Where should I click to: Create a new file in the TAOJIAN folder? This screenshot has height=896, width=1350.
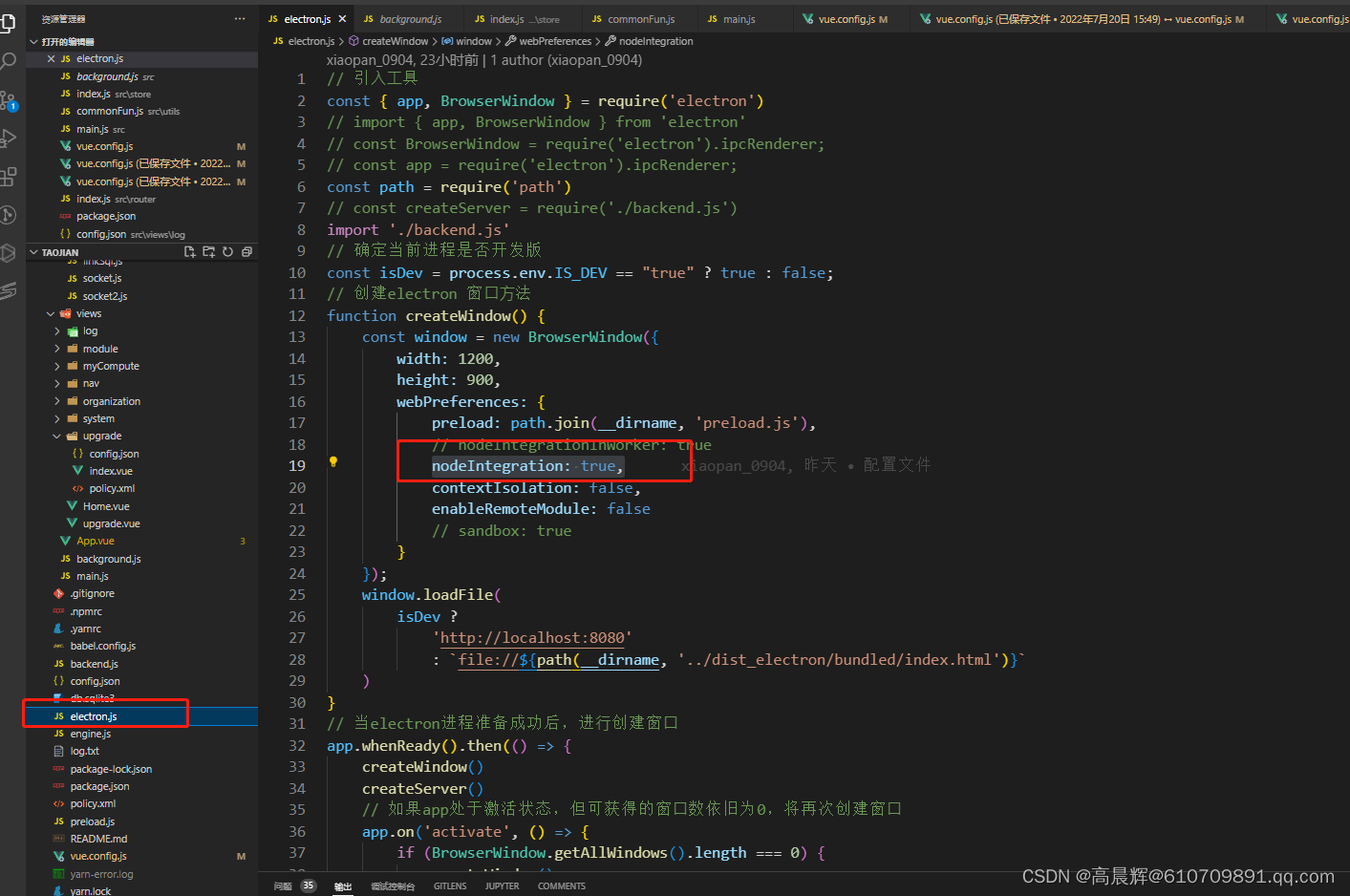[190, 251]
